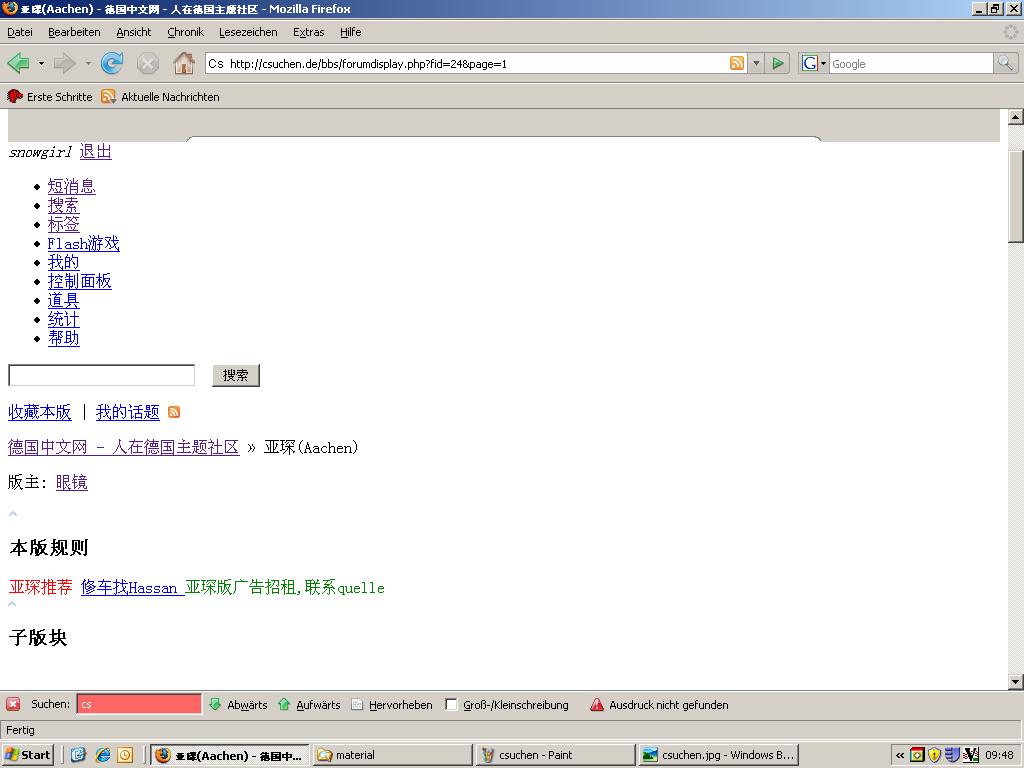Screen dimensions: 1024x768
Task: Click the browser Back arrow button
Action: coord(18,64)
